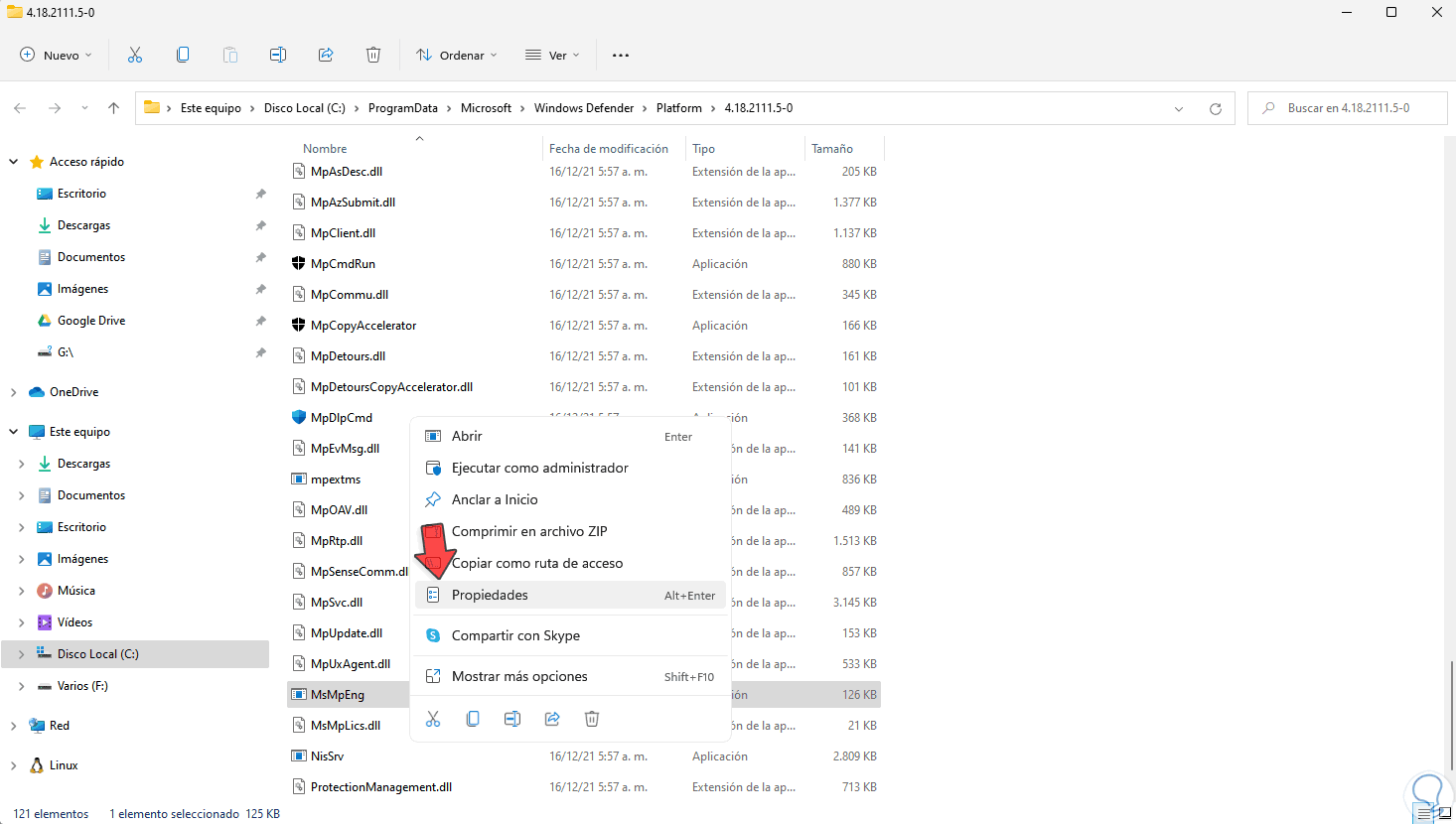Select the MpCmdRun shield application icon
Image resolution: width=1456 pixels, height=824 pixels.
coord(298,264)
